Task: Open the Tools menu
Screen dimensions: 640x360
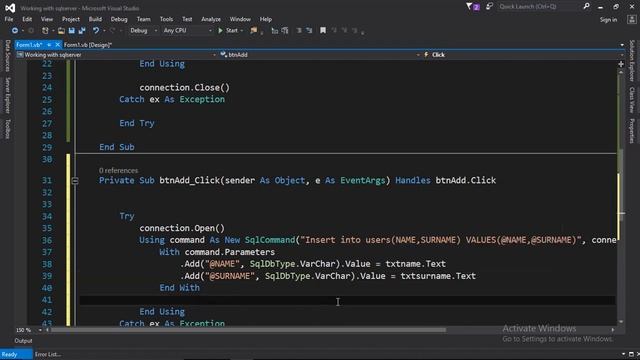Action: [x=166, y=19]
